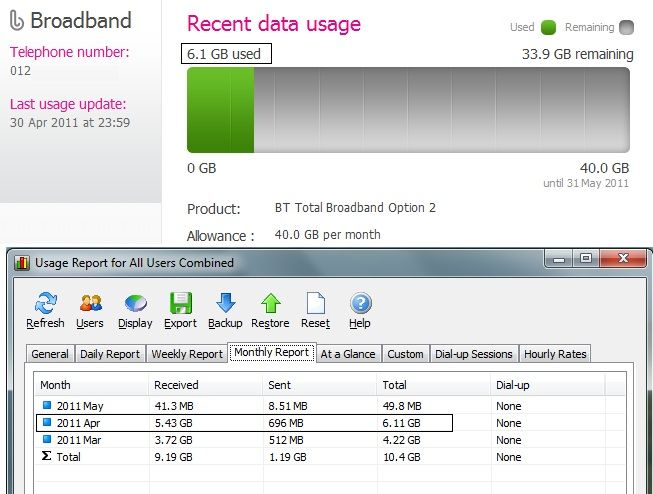The height and width of the screenshot is (494, 653).
Task: Select the 2011 May row
Action: [329, 406]
